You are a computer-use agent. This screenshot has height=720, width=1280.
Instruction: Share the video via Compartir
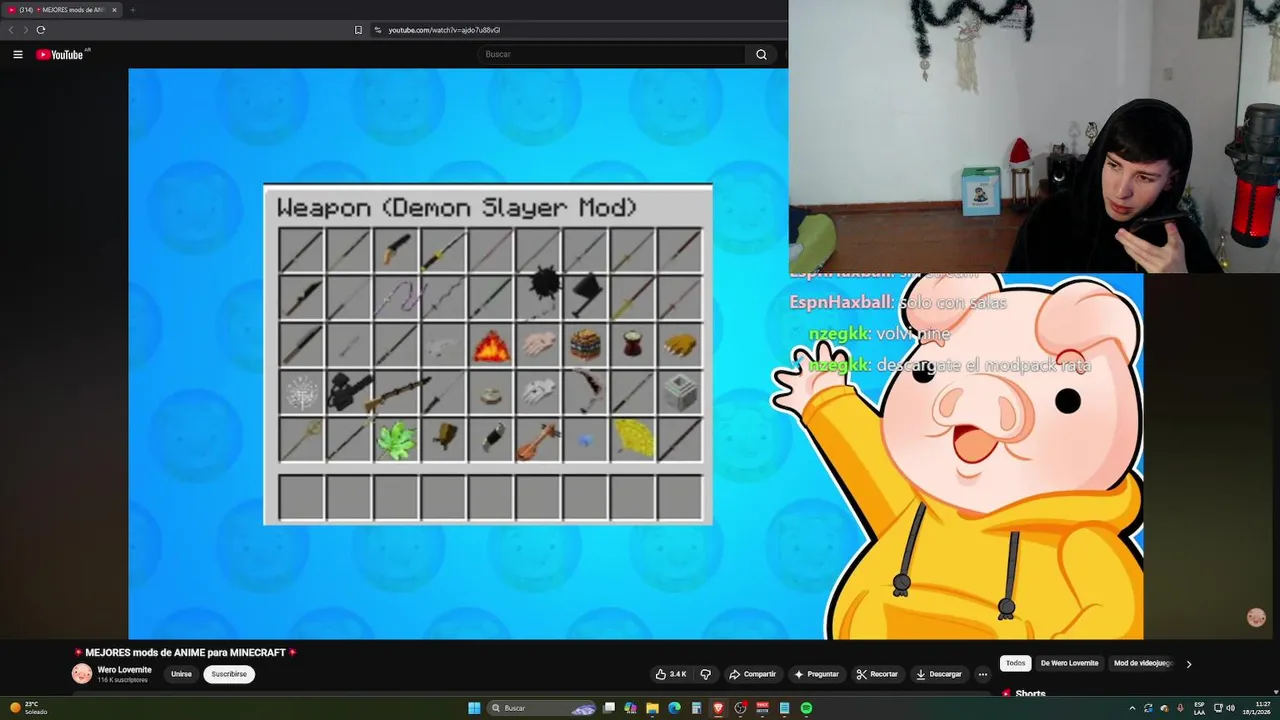[752, 674]
